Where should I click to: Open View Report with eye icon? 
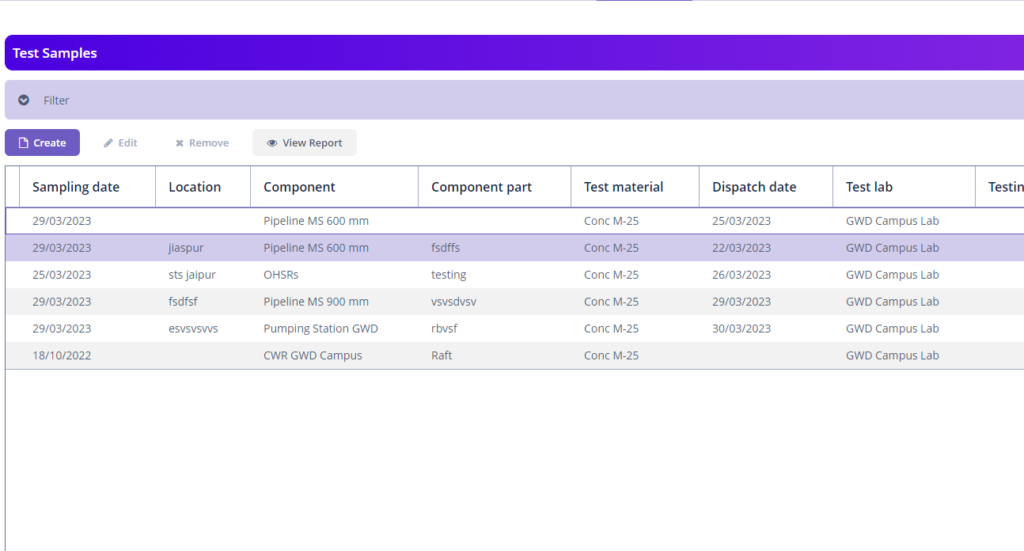304,143
